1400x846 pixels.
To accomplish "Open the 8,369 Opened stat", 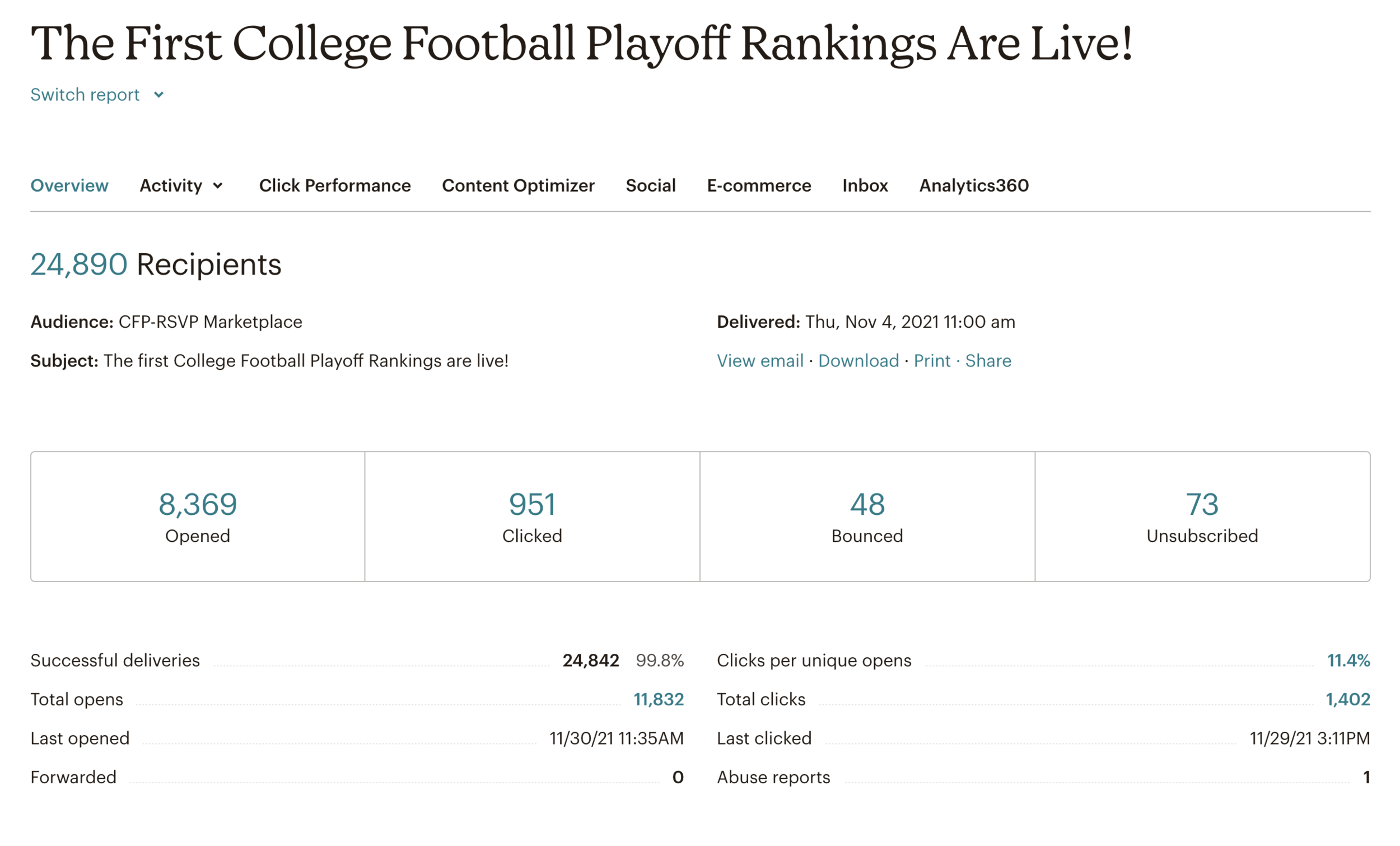I will [198, 504].
